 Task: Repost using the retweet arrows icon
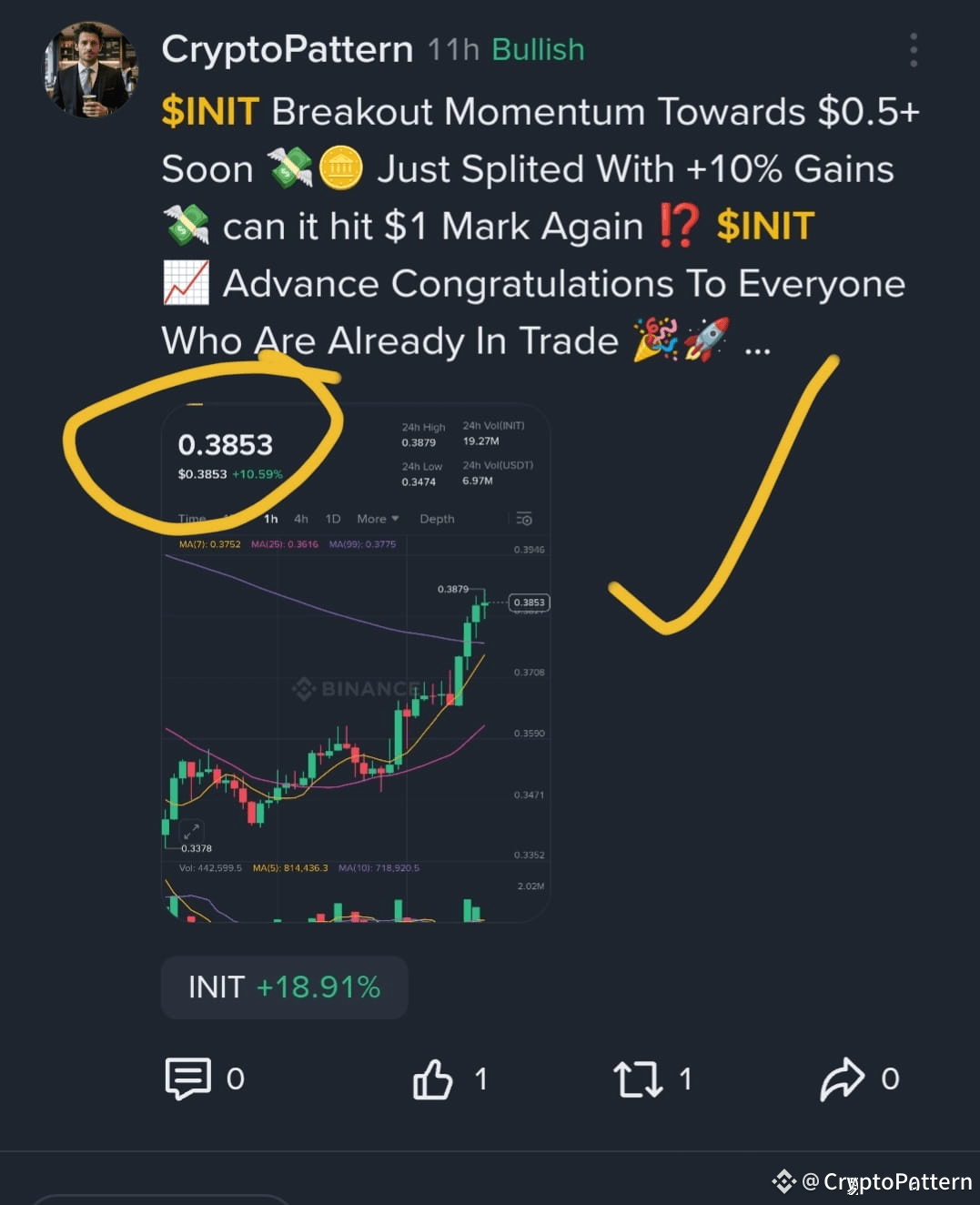click(x=638, y=1079)
